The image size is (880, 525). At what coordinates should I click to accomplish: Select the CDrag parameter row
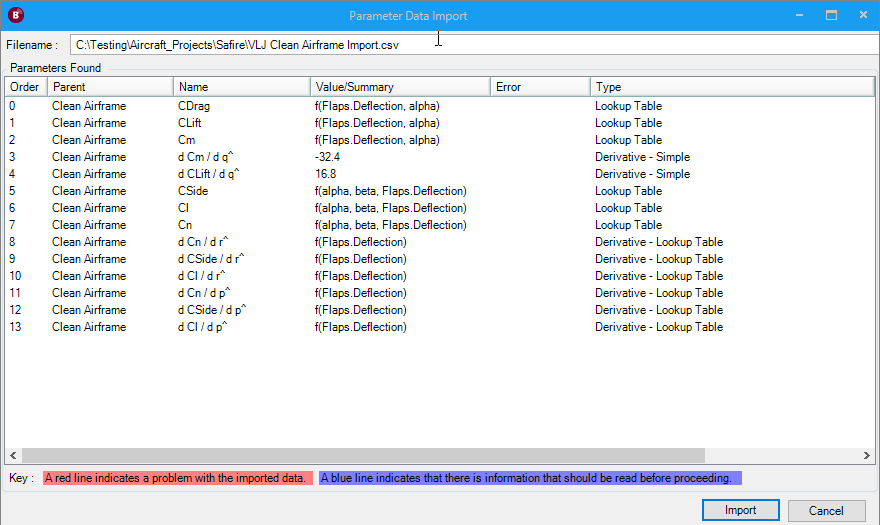click(x=440, y=106)
